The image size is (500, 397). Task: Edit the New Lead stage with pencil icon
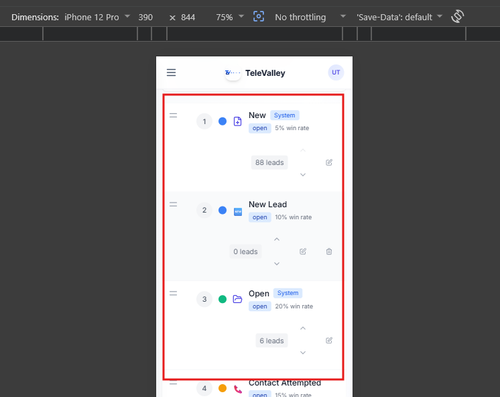(x=303, y=251)
